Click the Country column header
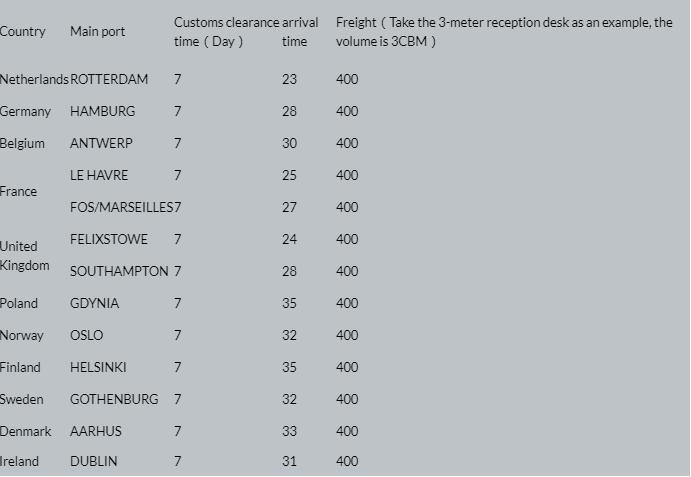Screen dimensions: 691x477 (22, 32)
